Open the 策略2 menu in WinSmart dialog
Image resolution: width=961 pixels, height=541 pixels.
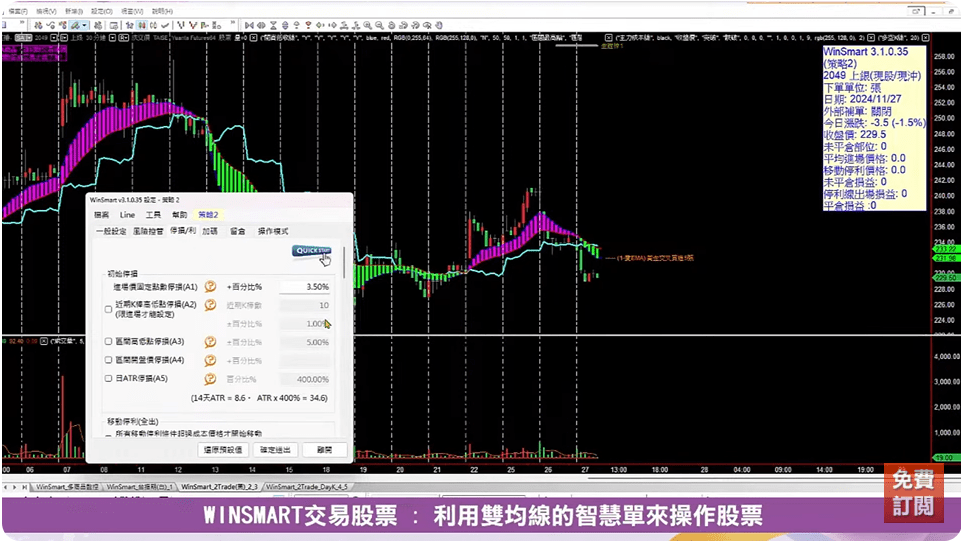pos(208,215)
